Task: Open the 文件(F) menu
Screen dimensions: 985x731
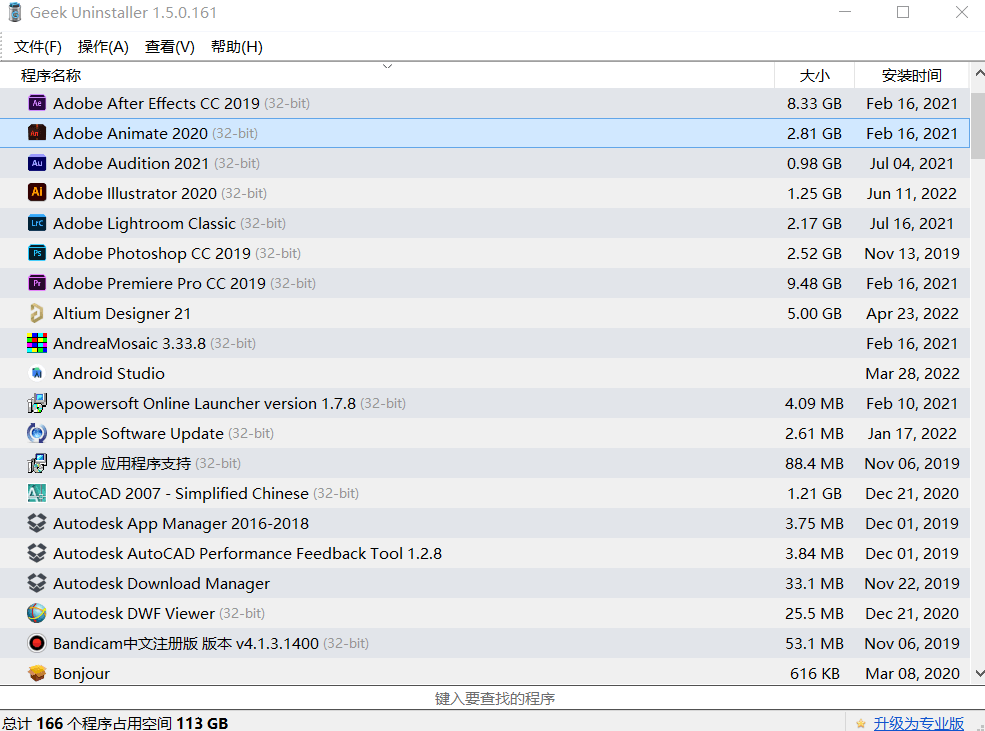Action: (x=37, y=46)
